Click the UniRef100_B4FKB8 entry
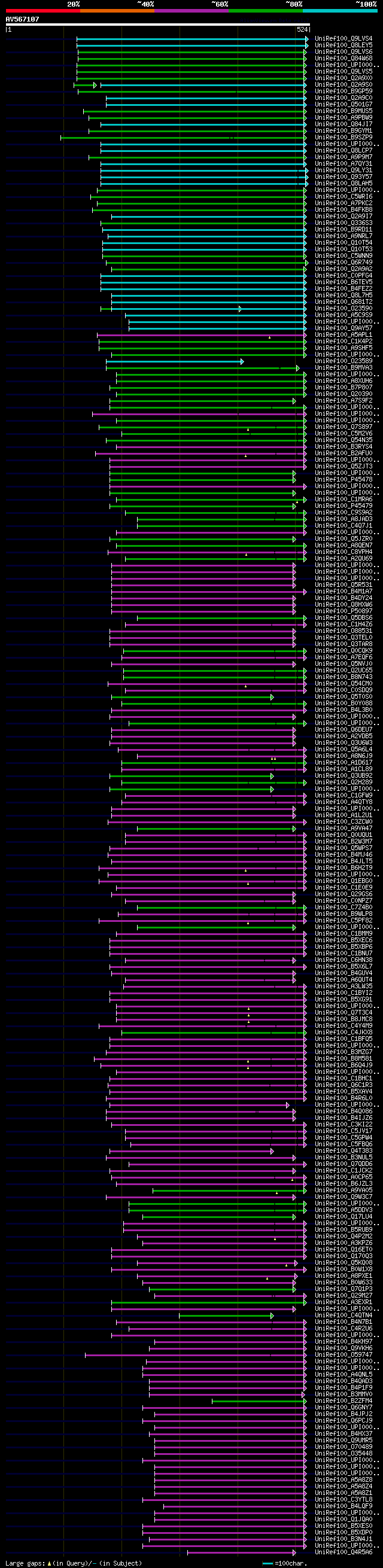This screenshot has width=383, height=1568. (x=344, y=210)
